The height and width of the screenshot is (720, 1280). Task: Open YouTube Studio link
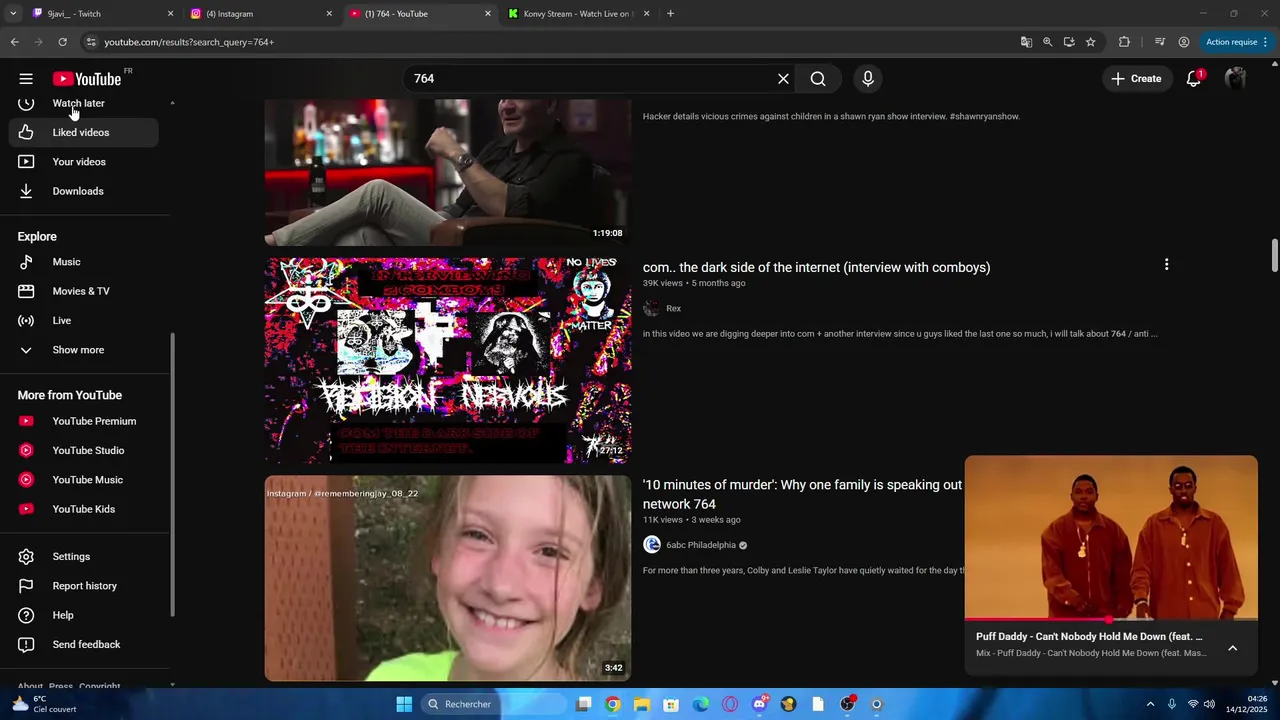pos(84,450)
